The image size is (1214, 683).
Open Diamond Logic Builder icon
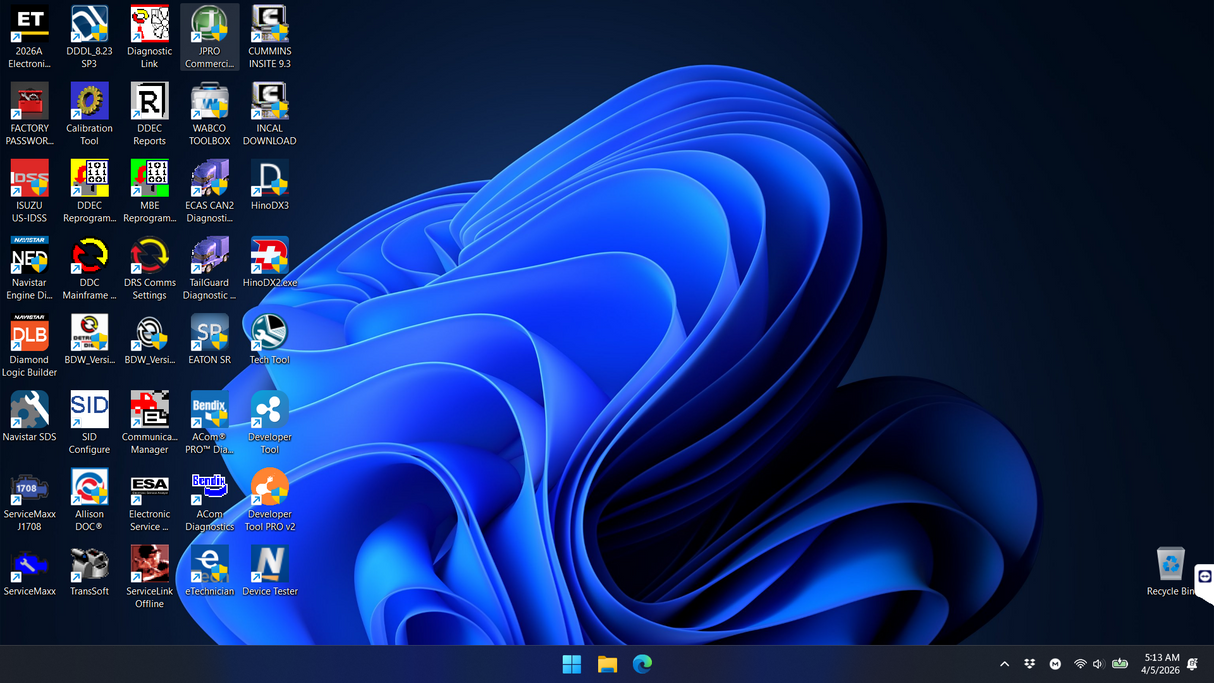coord(29,345)
